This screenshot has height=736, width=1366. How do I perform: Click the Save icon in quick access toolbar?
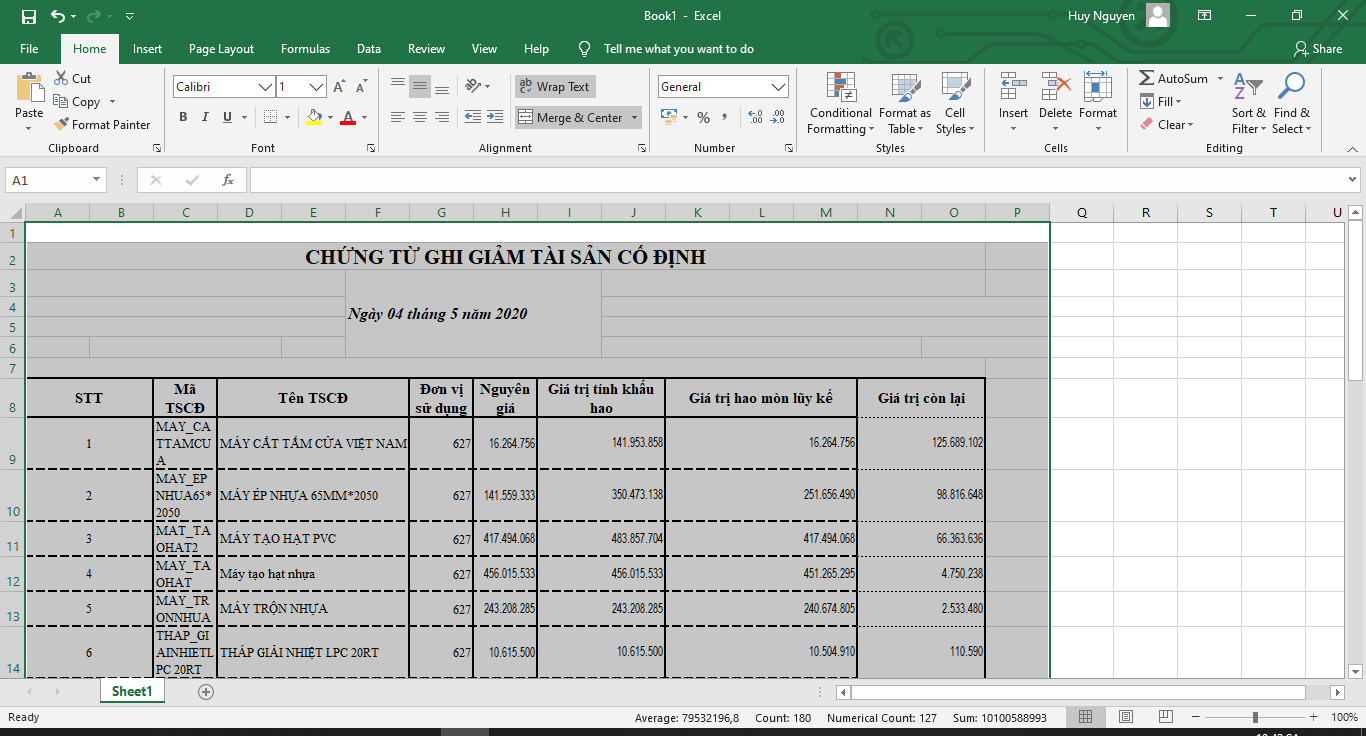coord(28,16)
